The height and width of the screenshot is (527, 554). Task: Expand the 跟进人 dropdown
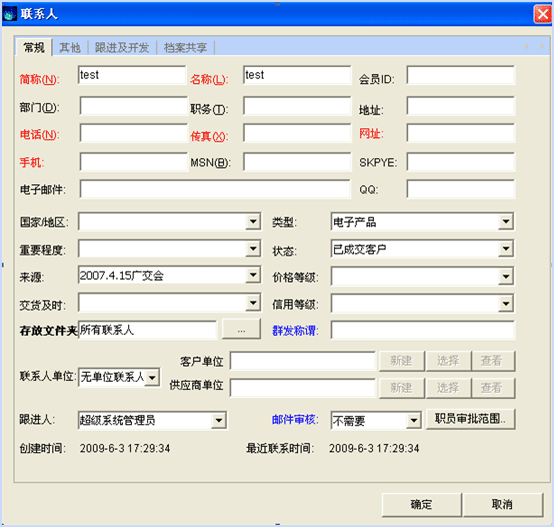click(219, 420)
